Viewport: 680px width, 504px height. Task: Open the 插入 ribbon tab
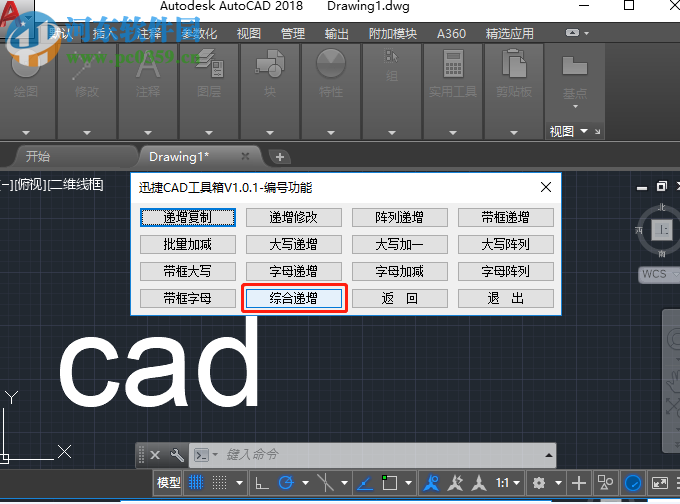coord(105,33)
